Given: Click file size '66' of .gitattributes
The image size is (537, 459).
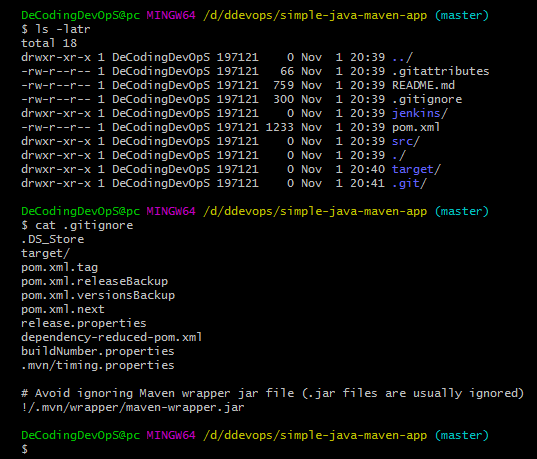Looking at the screenshot, I should click(287, 71).
